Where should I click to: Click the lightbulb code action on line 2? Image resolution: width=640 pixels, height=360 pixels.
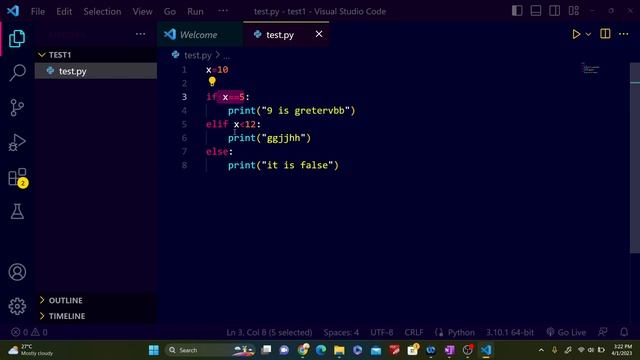click(212, 82)
